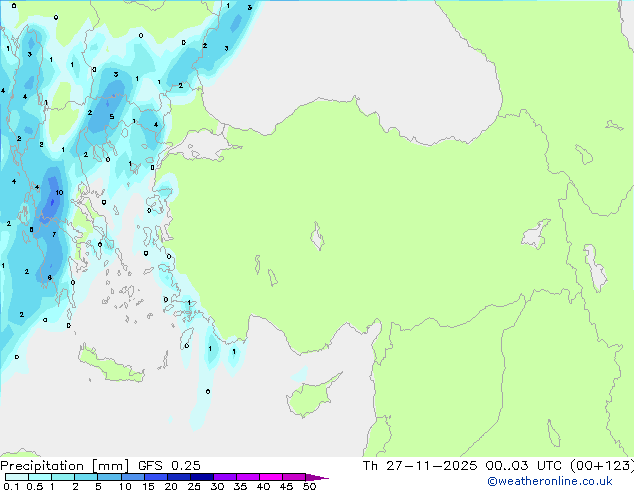Select the 5–10 mm legend swatch
The height and width of the screenshot is (490, 634).
coord(109,477)
